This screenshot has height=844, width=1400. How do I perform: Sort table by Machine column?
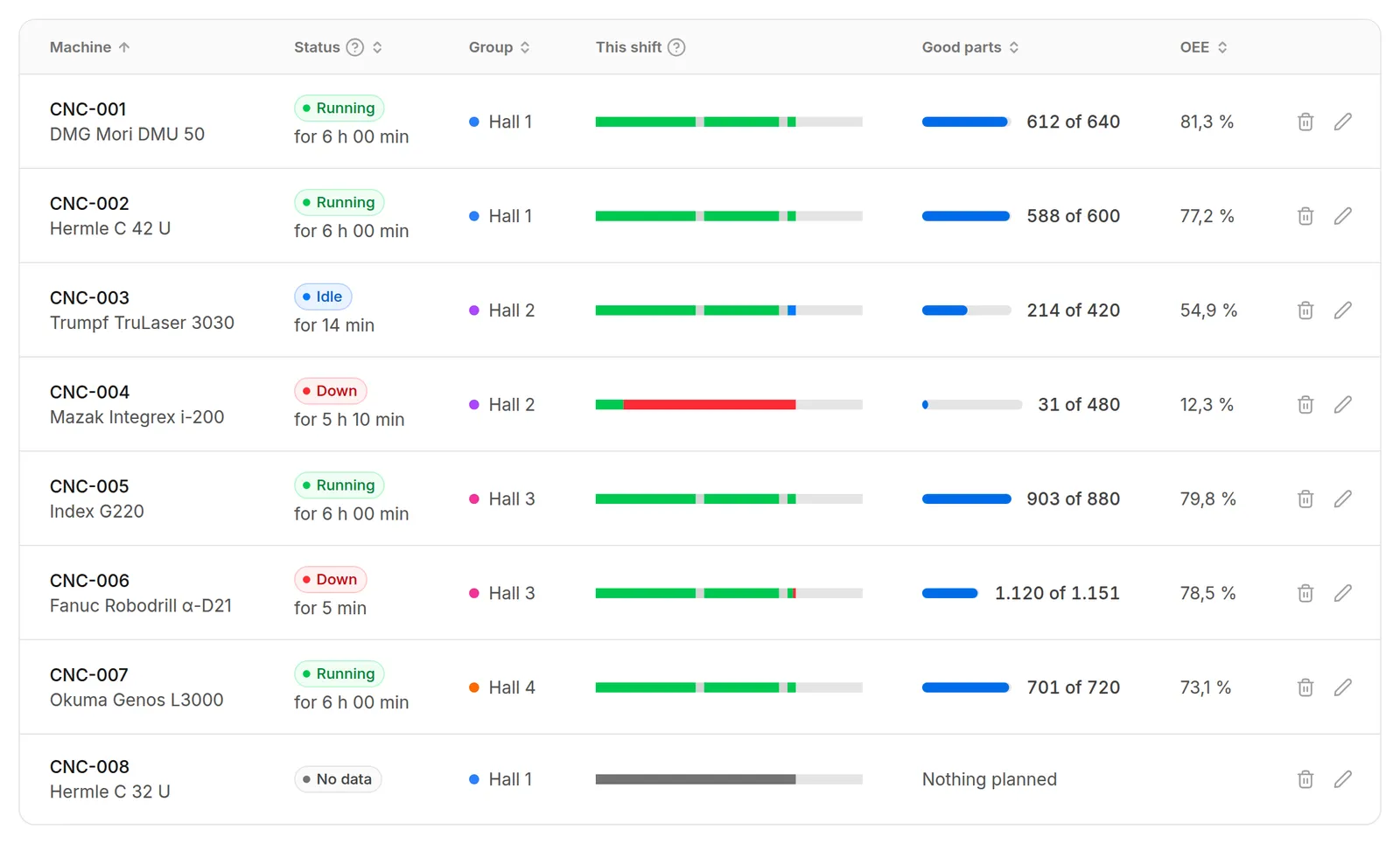point(89,47)
